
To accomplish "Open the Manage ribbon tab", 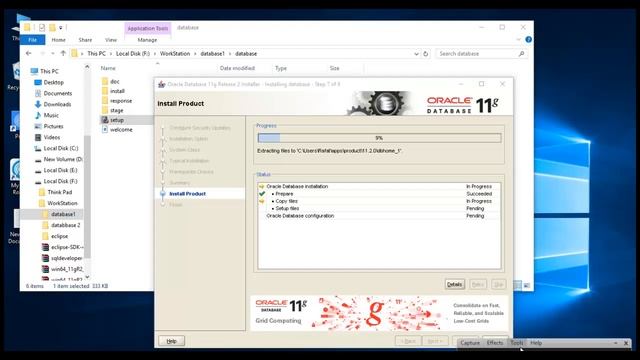I will coord(147,40).
